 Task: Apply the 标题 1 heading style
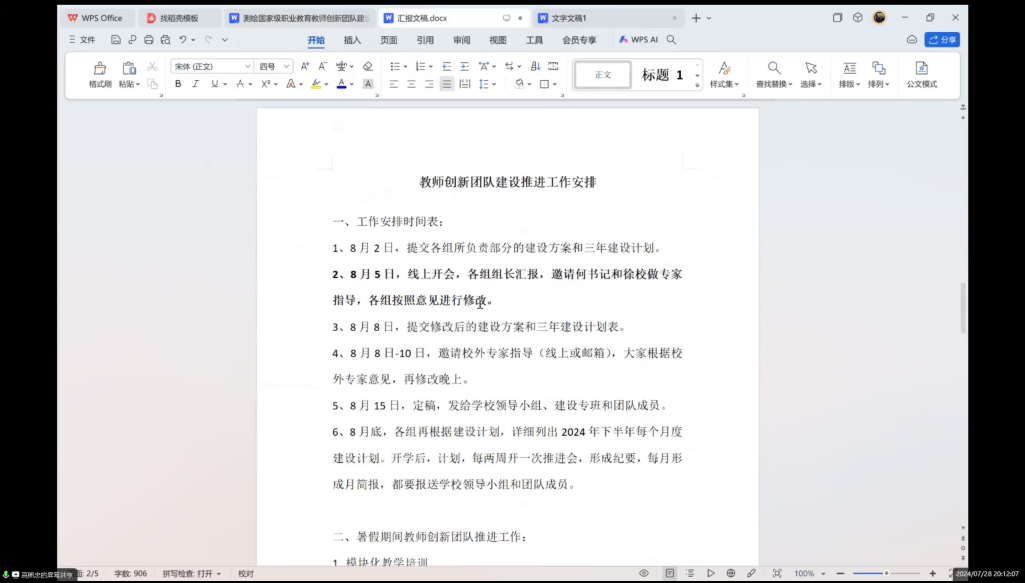click(x=662, y=75)
